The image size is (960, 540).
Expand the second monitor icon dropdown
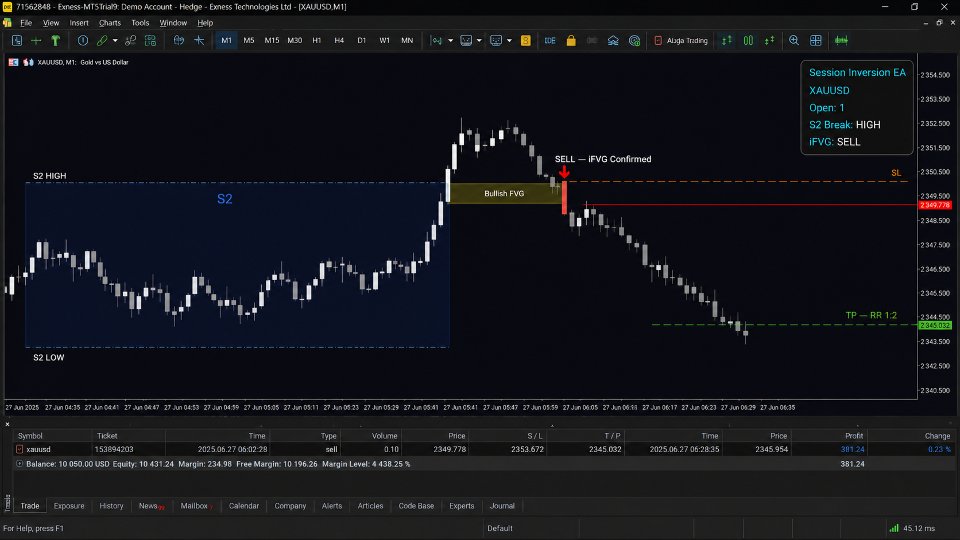click(x=509, y=40)
